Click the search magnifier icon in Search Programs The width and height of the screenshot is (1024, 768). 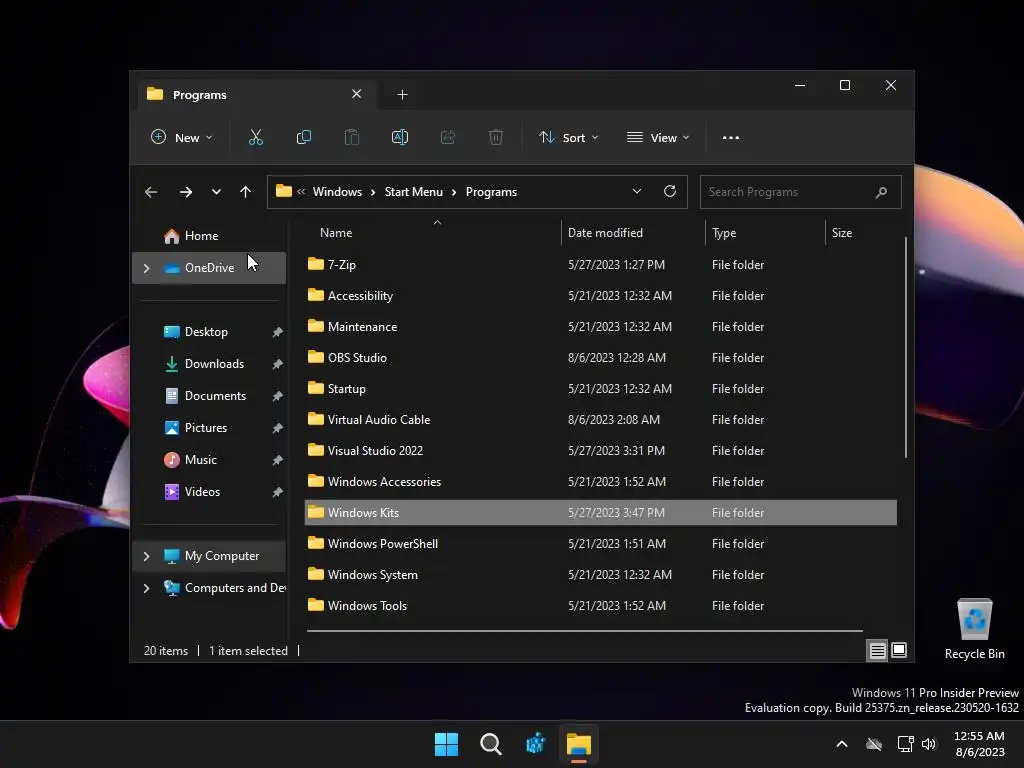coord(881,192)
